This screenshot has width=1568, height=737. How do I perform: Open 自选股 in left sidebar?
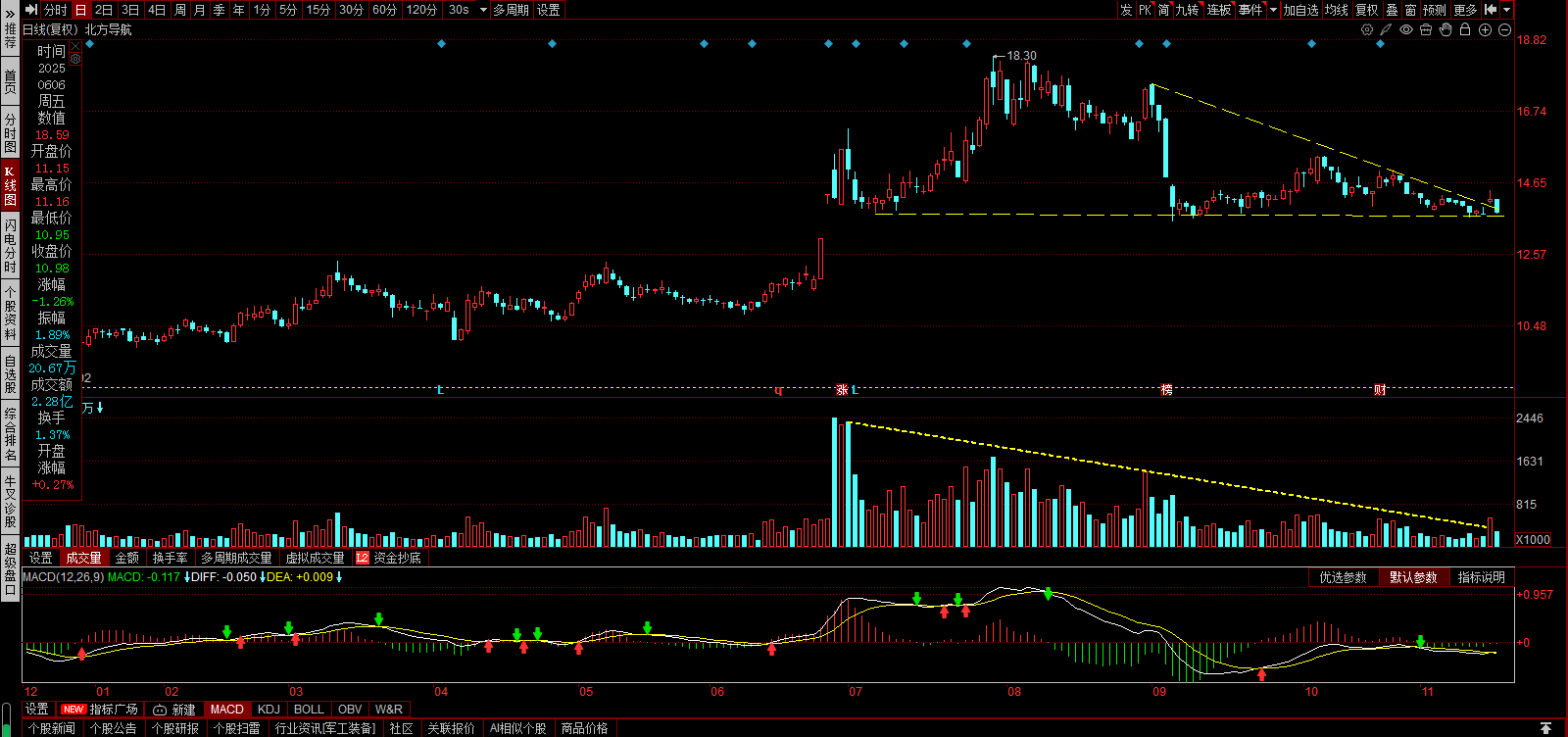[10, 374]
